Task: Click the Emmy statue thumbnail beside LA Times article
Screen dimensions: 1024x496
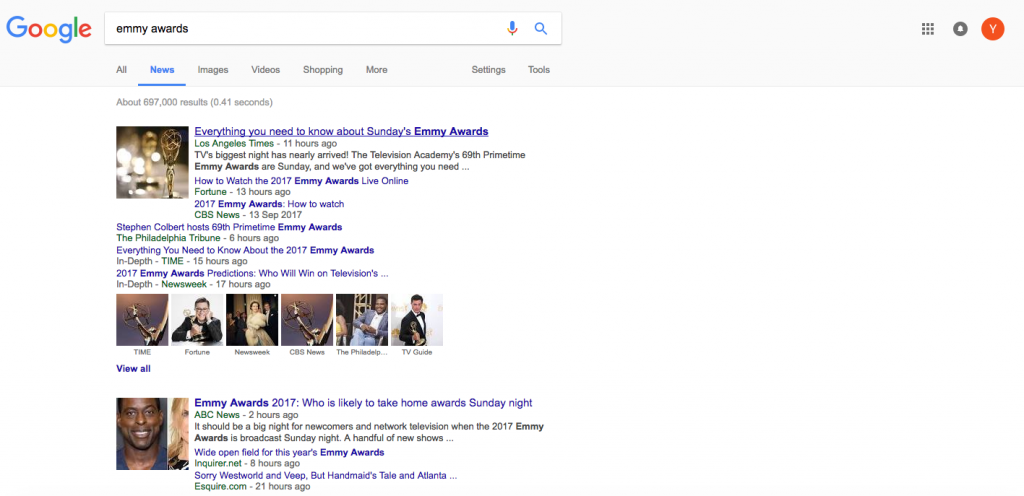Action: click(152, 162)
